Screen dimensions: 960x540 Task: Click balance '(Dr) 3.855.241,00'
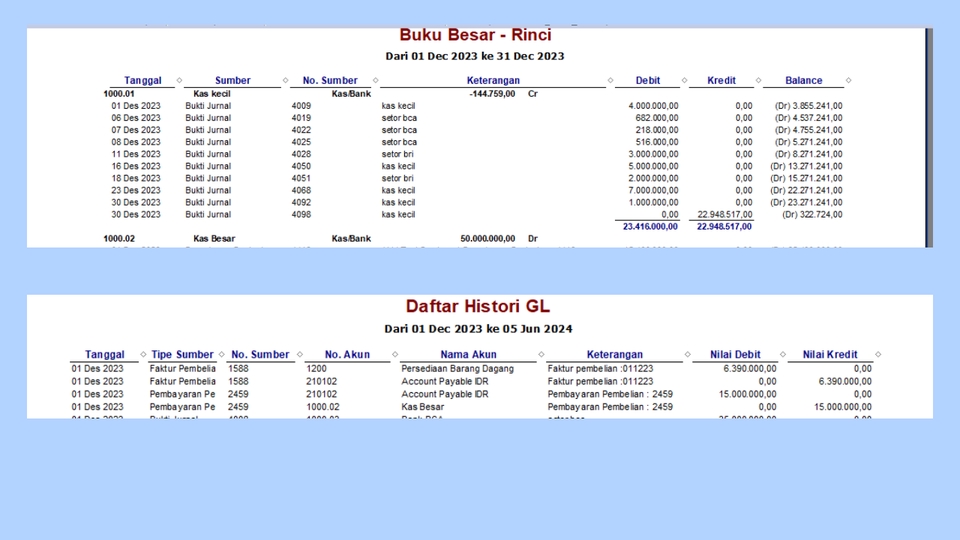point(809,106)
